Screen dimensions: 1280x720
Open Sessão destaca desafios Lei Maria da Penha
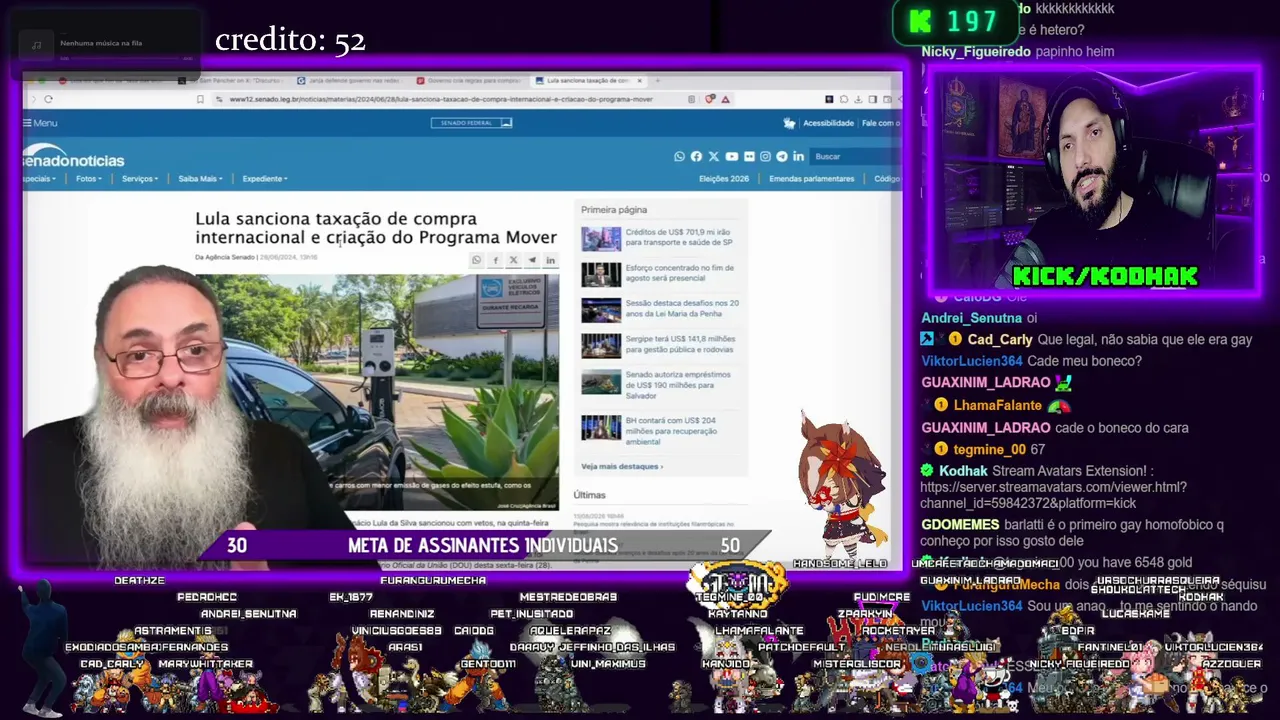point(682,309)
